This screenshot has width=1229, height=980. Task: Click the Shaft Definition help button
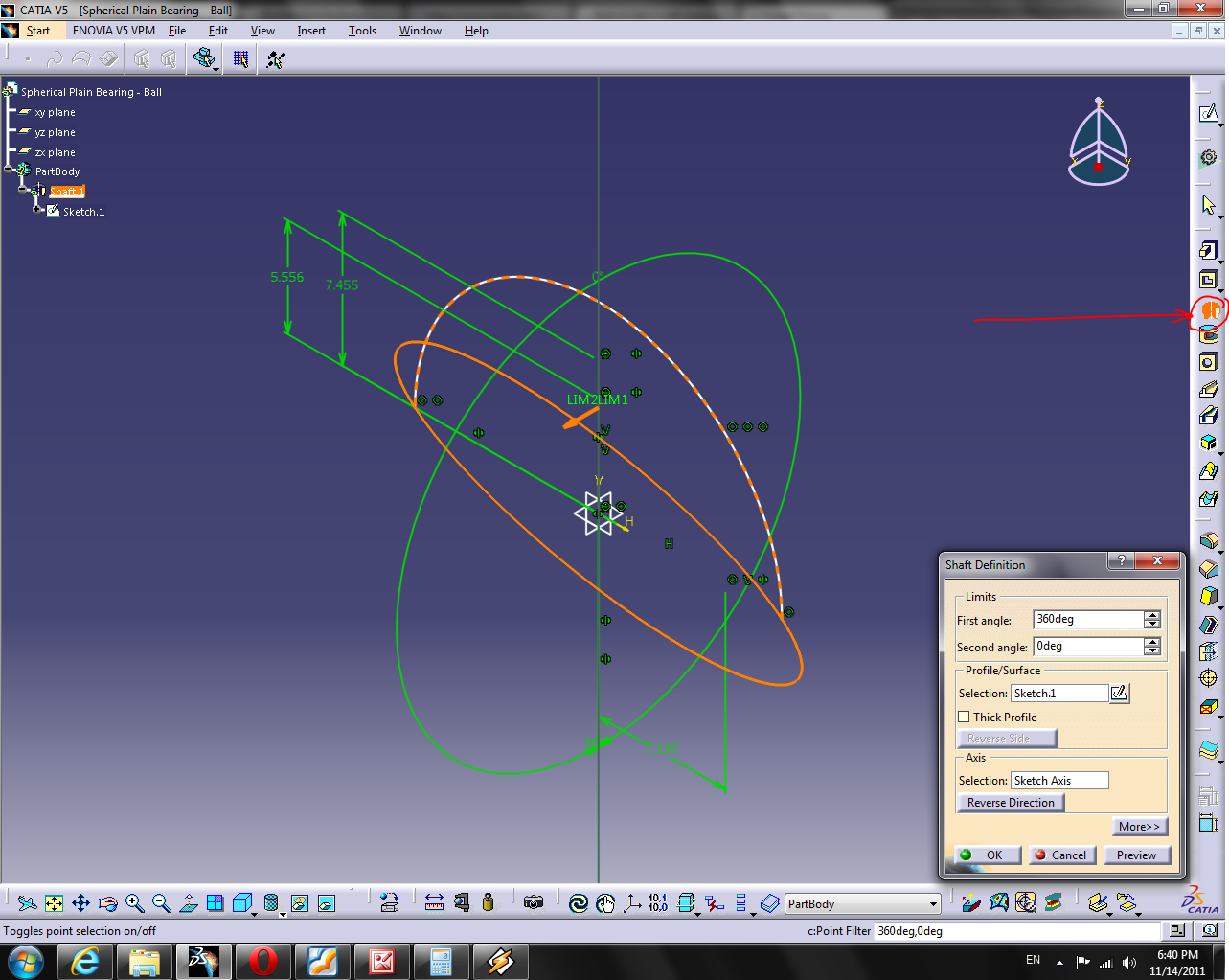pos(1121,560)
